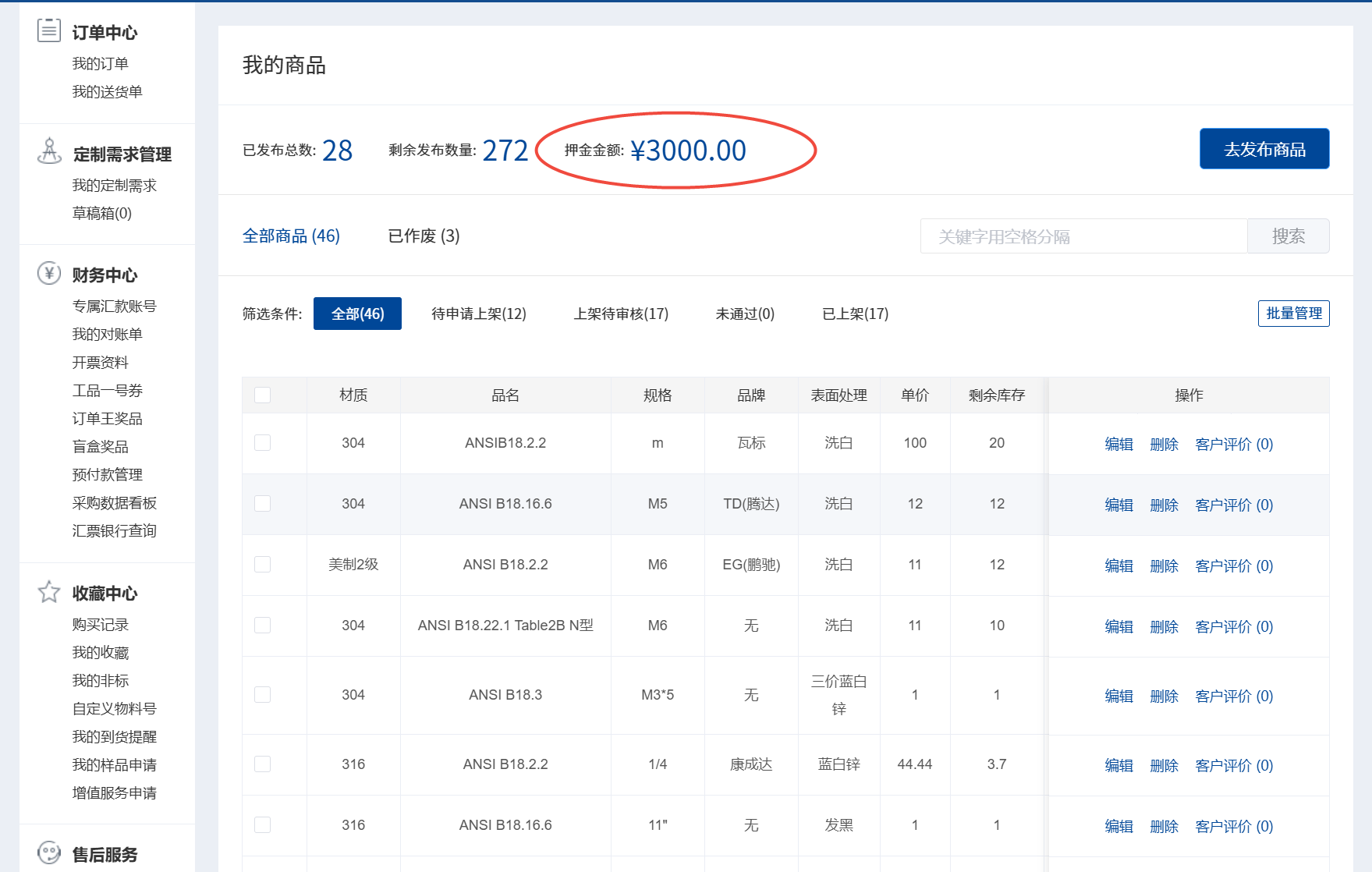Click the 订单中心 clipboard icon
Viewport: 1372px width, 872px height.
[49, 30]
